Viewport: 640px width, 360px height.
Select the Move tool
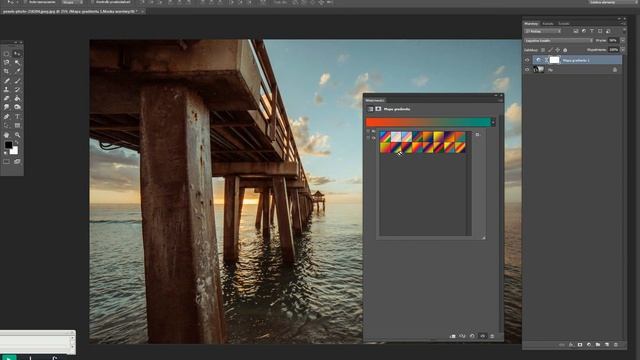click(17, 54)
